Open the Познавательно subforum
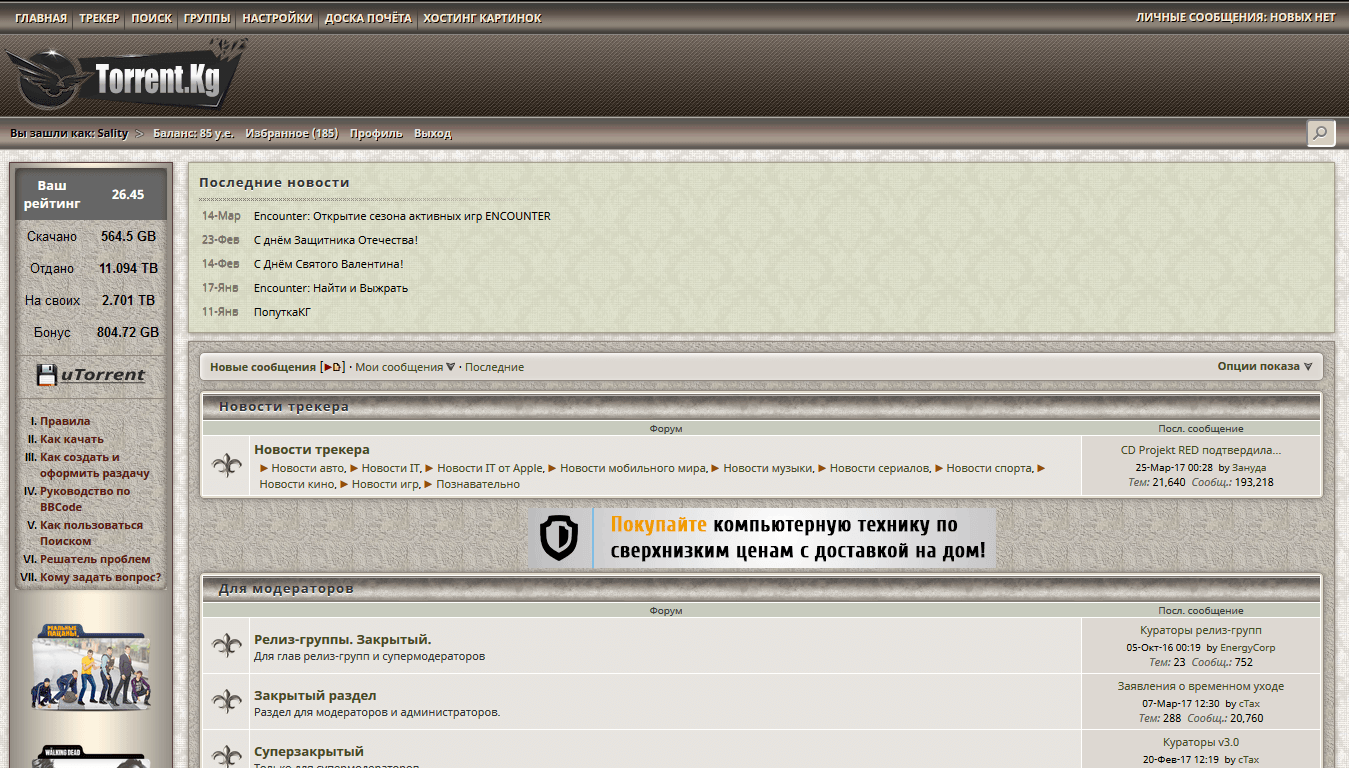 [478, 484]
